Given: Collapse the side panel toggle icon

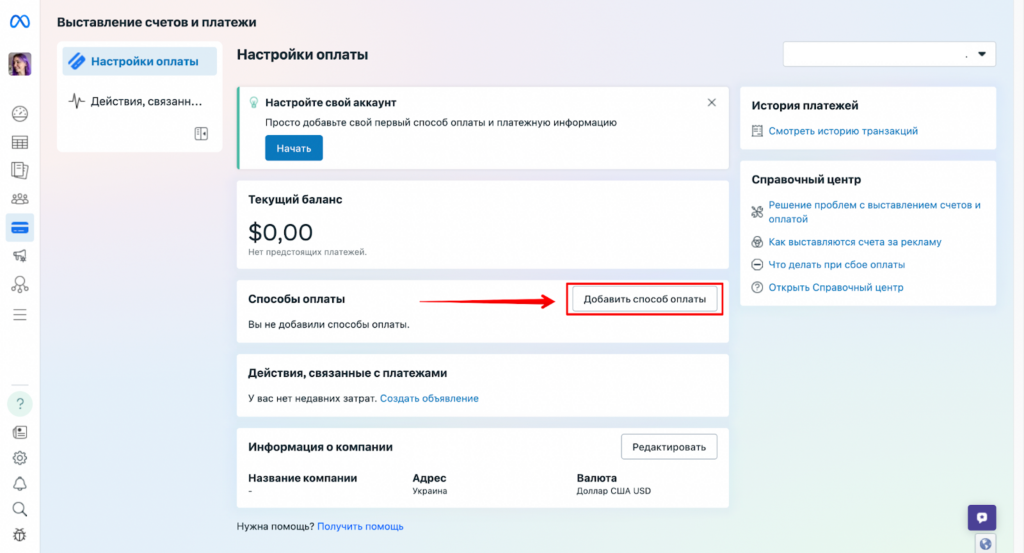Looking at the screenshot, I should (x=201, y=134).
